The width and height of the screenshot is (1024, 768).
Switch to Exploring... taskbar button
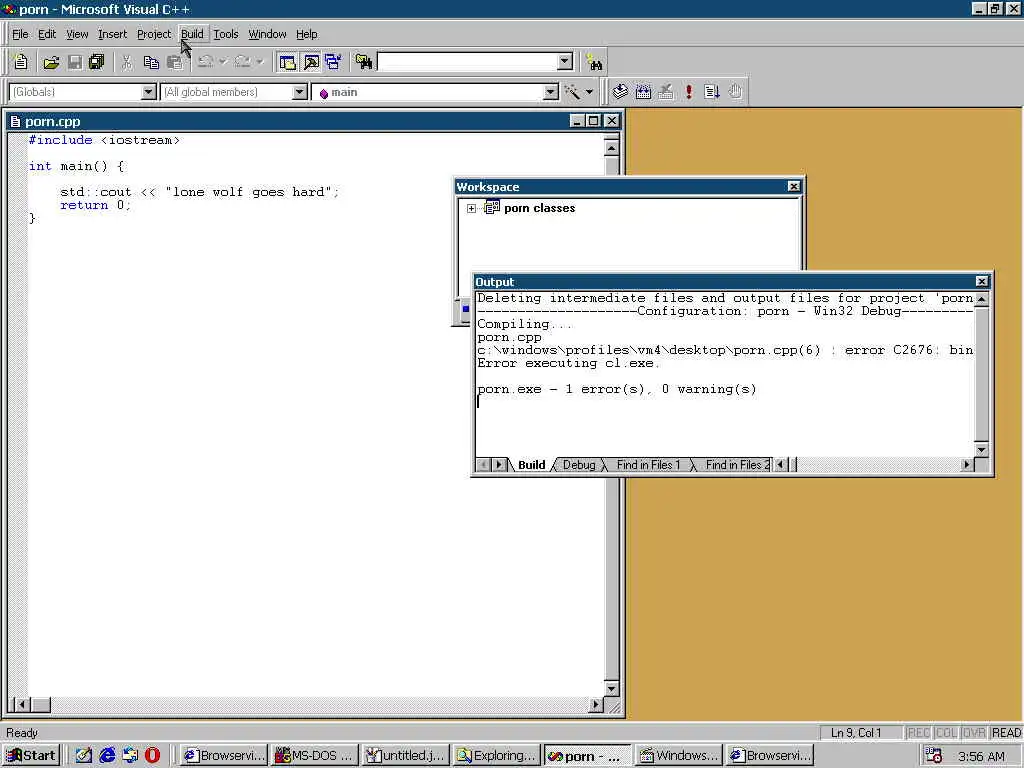coord(496,756)
